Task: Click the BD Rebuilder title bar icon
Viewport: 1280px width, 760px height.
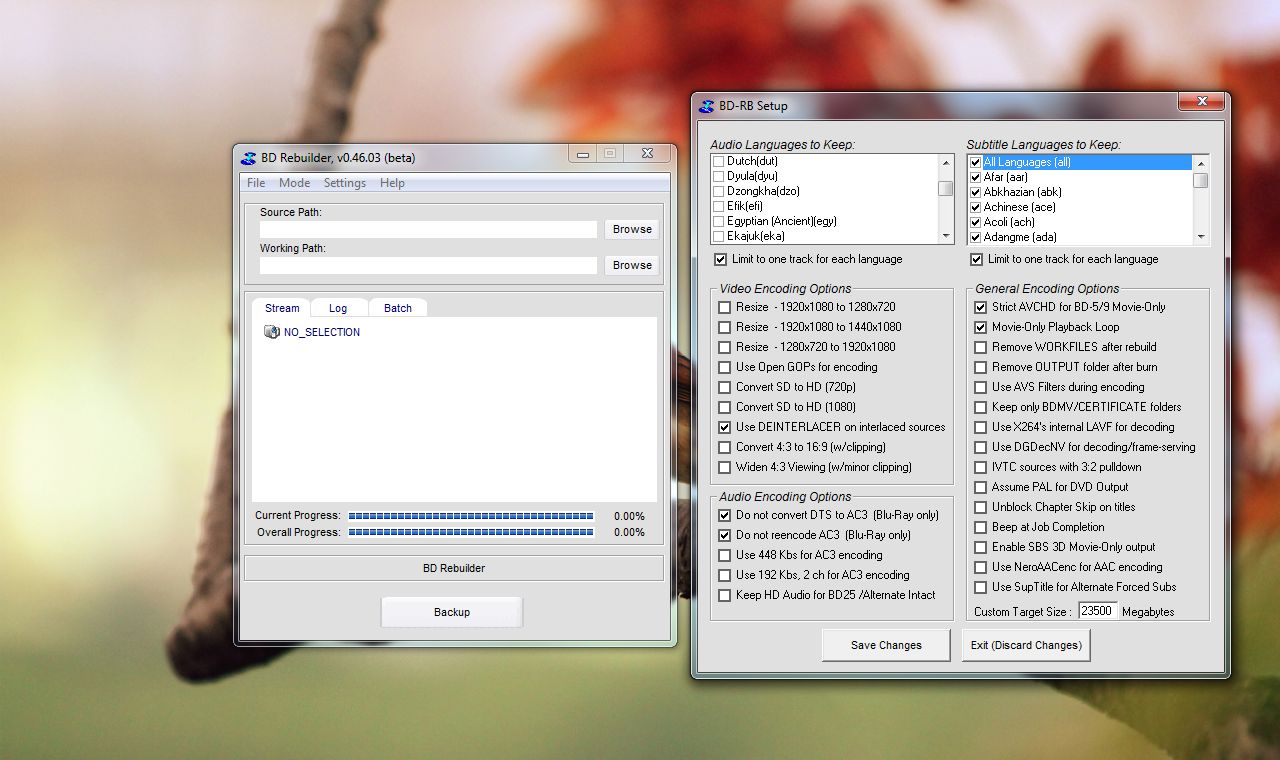Action: (247, 157)
